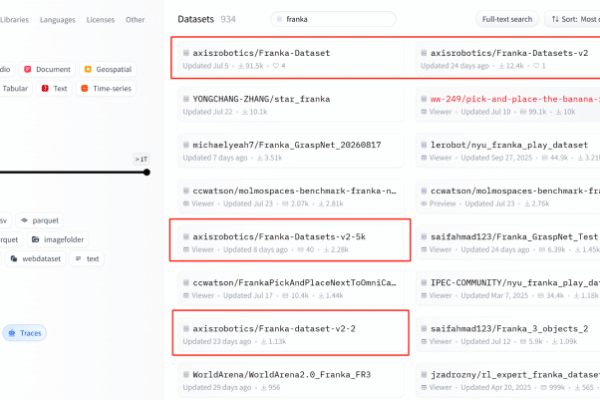Toggle the Document modality filter
This screenshot has height=400, width=600.
47,69
